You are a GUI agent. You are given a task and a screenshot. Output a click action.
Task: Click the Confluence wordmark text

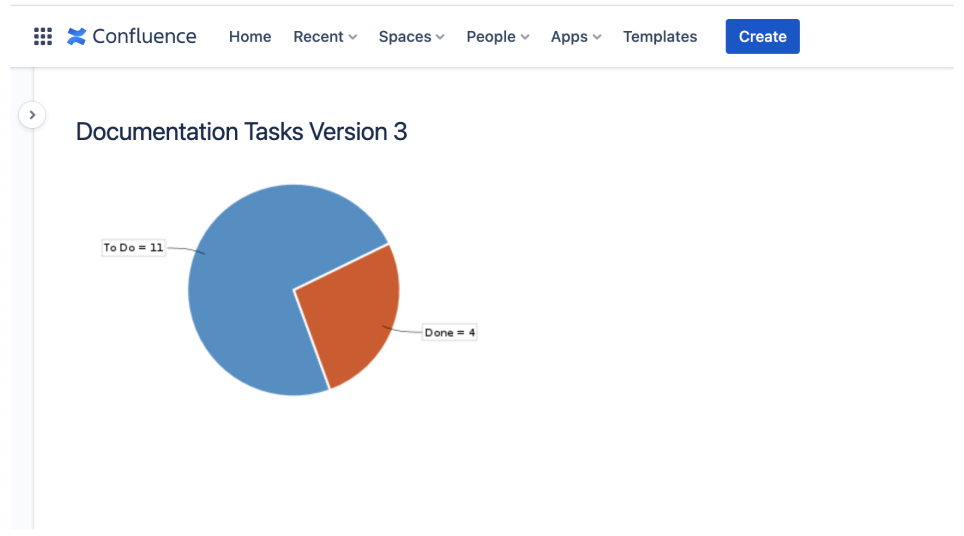(144, 36)
